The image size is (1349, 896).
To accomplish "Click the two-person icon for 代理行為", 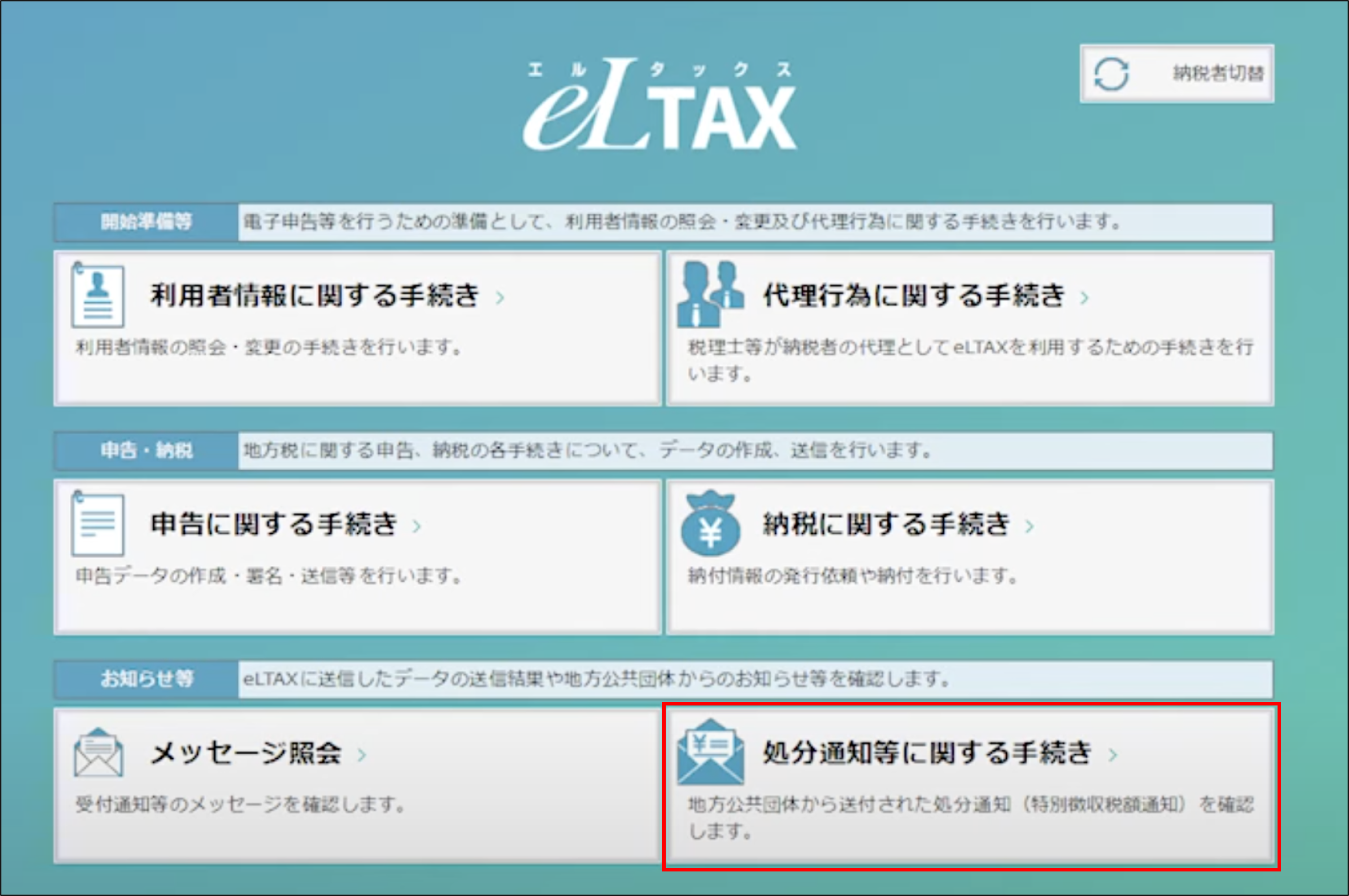I will (x=710, y=294).
